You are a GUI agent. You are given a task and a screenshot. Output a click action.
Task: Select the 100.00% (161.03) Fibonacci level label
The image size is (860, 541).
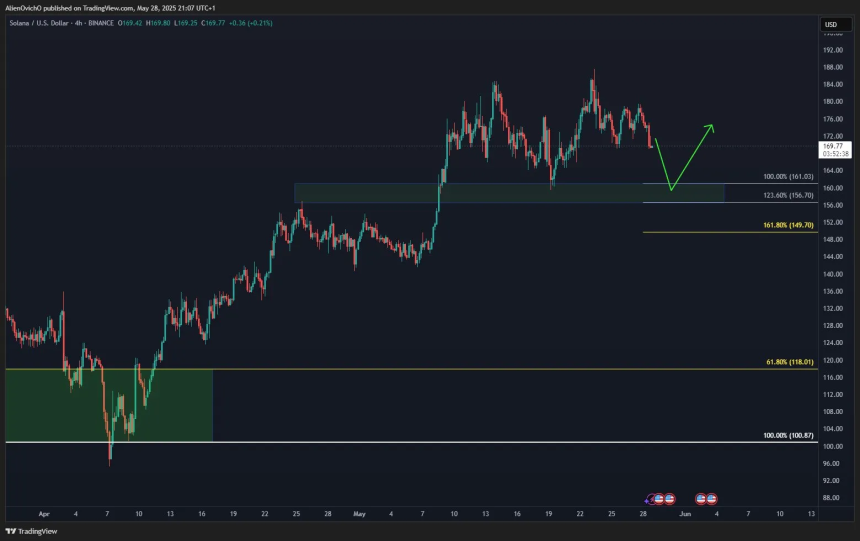click(788, 177)
